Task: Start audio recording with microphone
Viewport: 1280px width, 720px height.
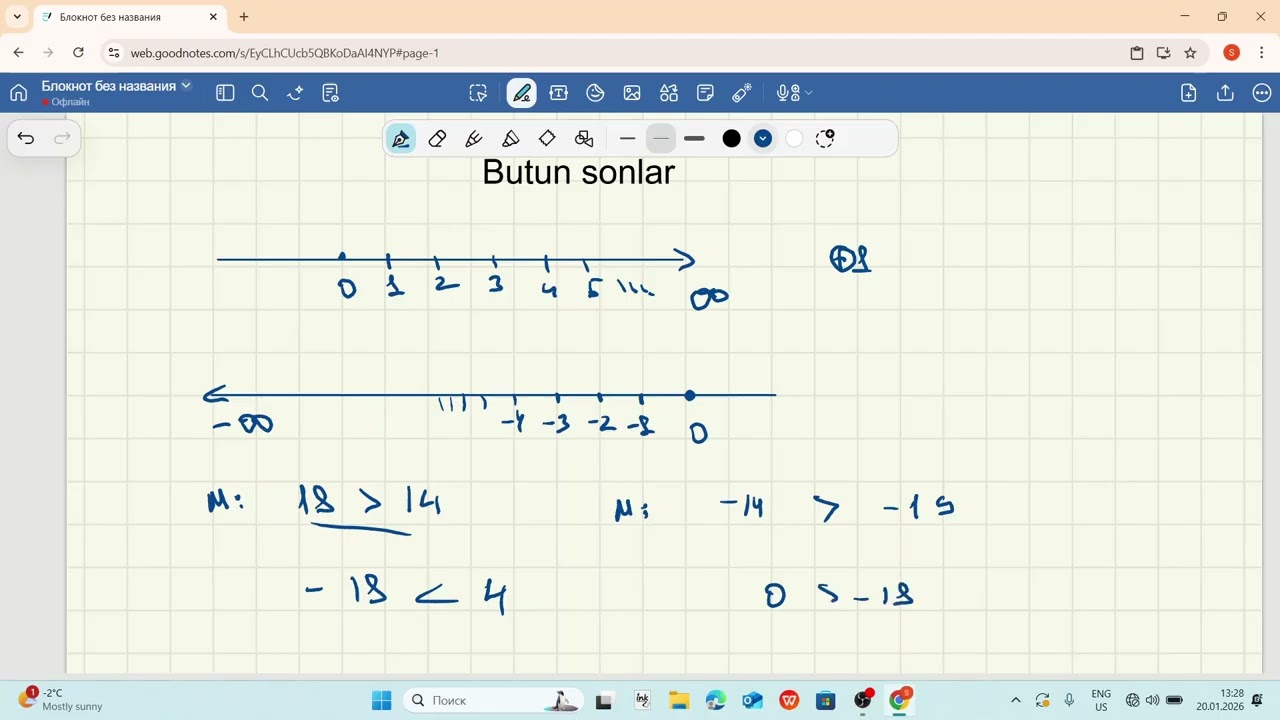Action: (x=788, y=93)
